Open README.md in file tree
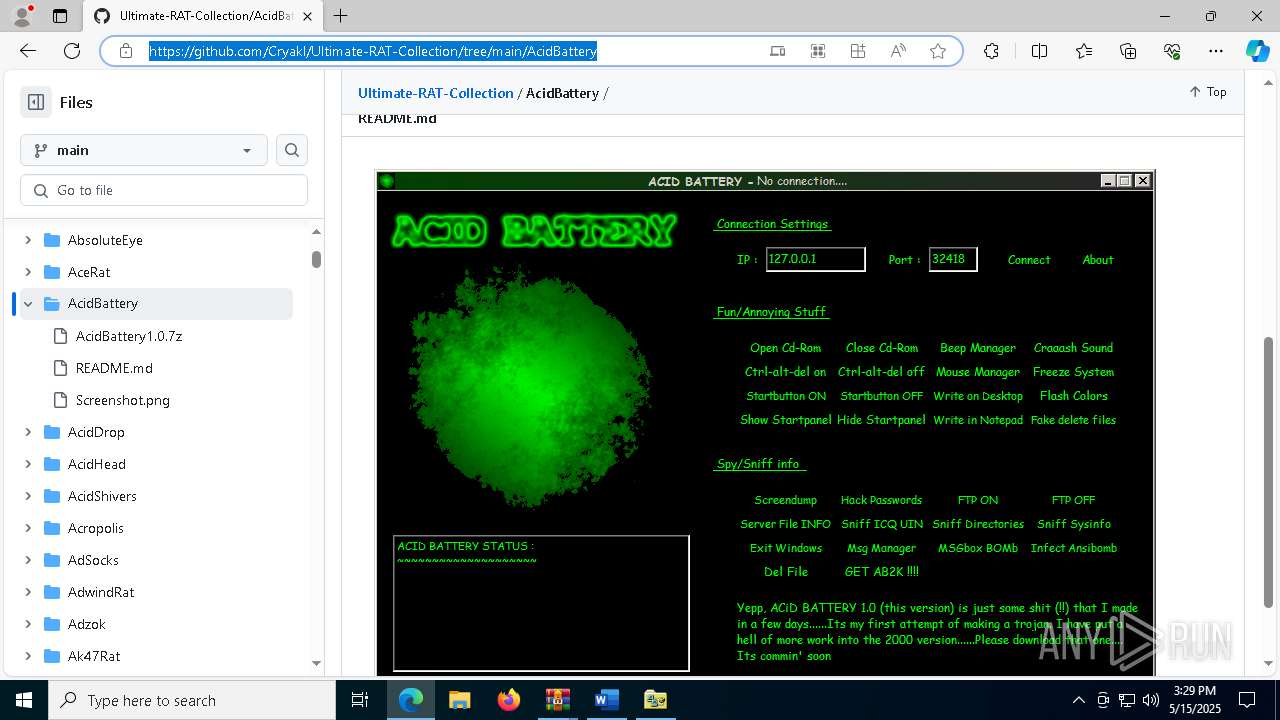 point(114,368)
